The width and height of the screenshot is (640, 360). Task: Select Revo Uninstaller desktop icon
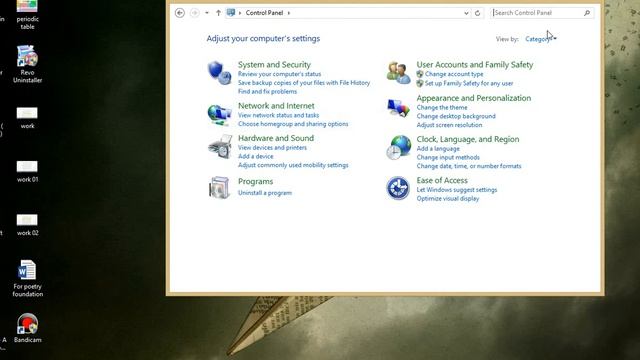27,64
